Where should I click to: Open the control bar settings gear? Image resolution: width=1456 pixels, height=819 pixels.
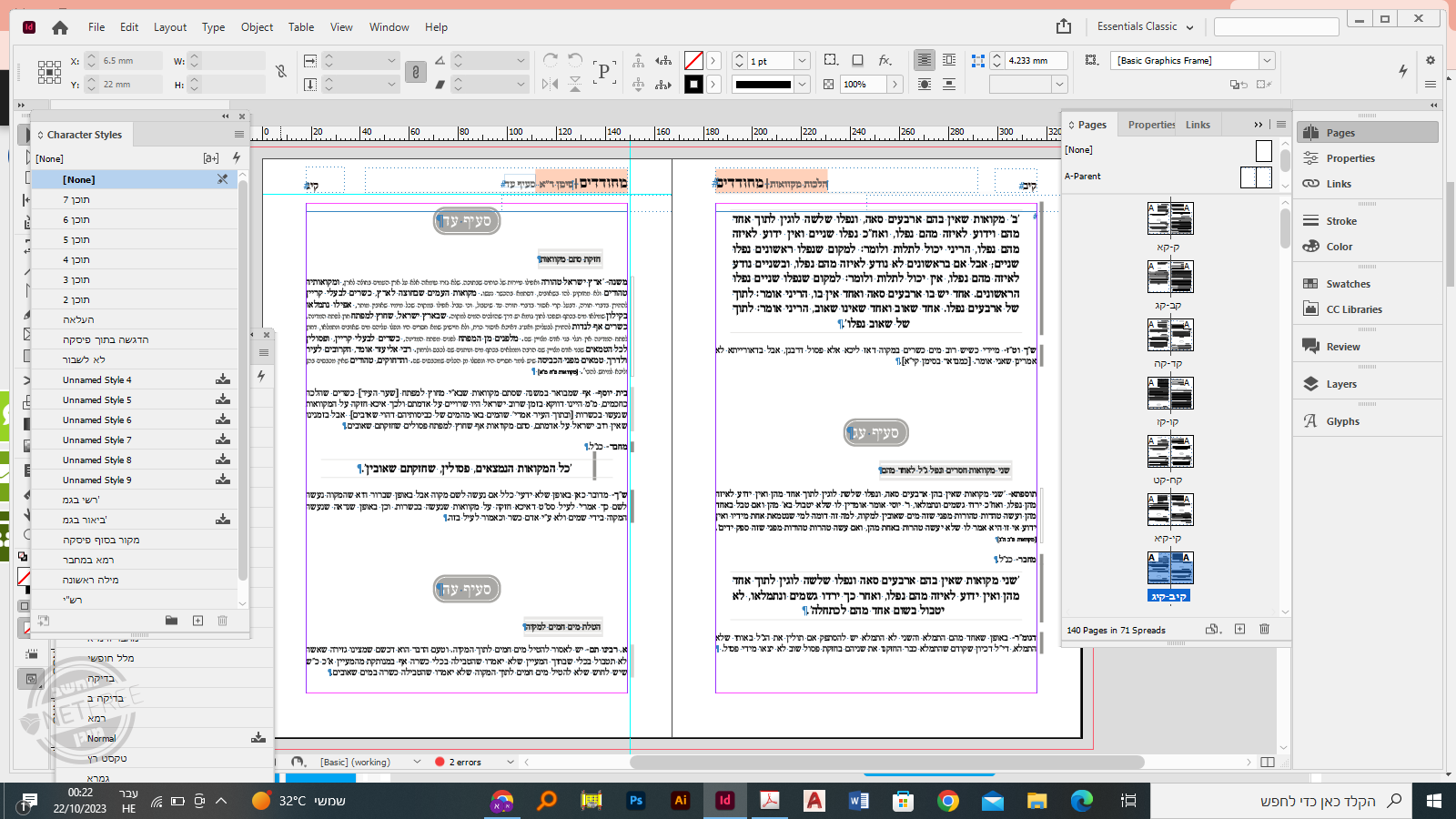click(x=1431, y=60)
